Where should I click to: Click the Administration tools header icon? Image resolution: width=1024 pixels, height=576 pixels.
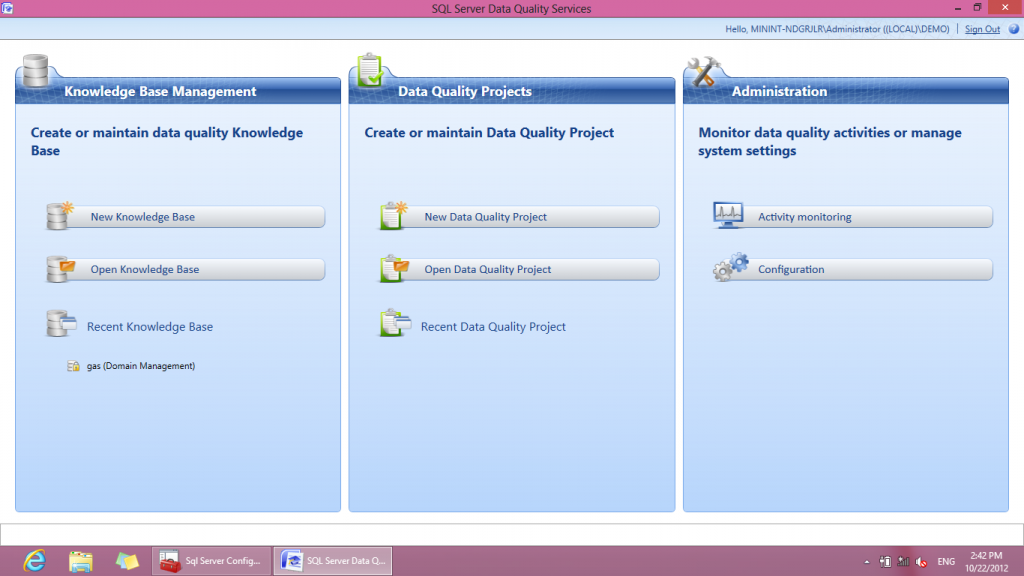pyautogui.click(x=703, y=71)
